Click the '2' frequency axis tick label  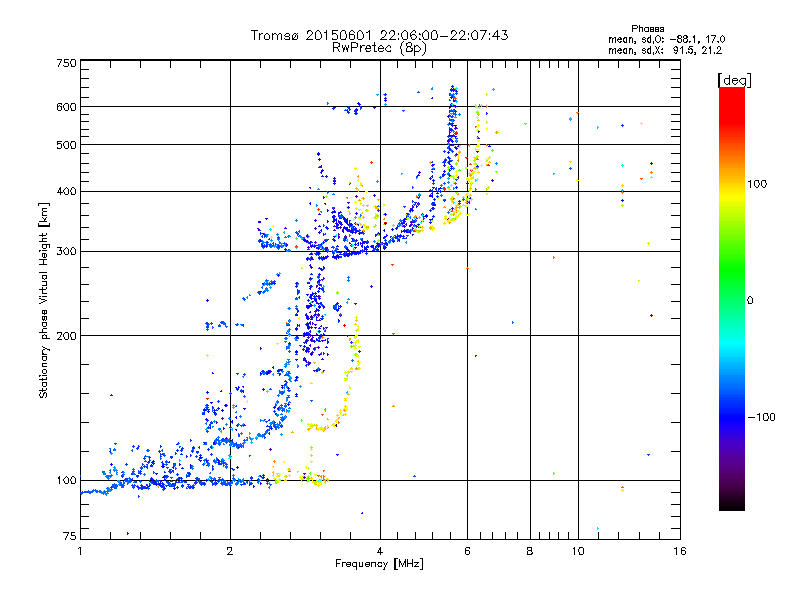pos(230,551)
